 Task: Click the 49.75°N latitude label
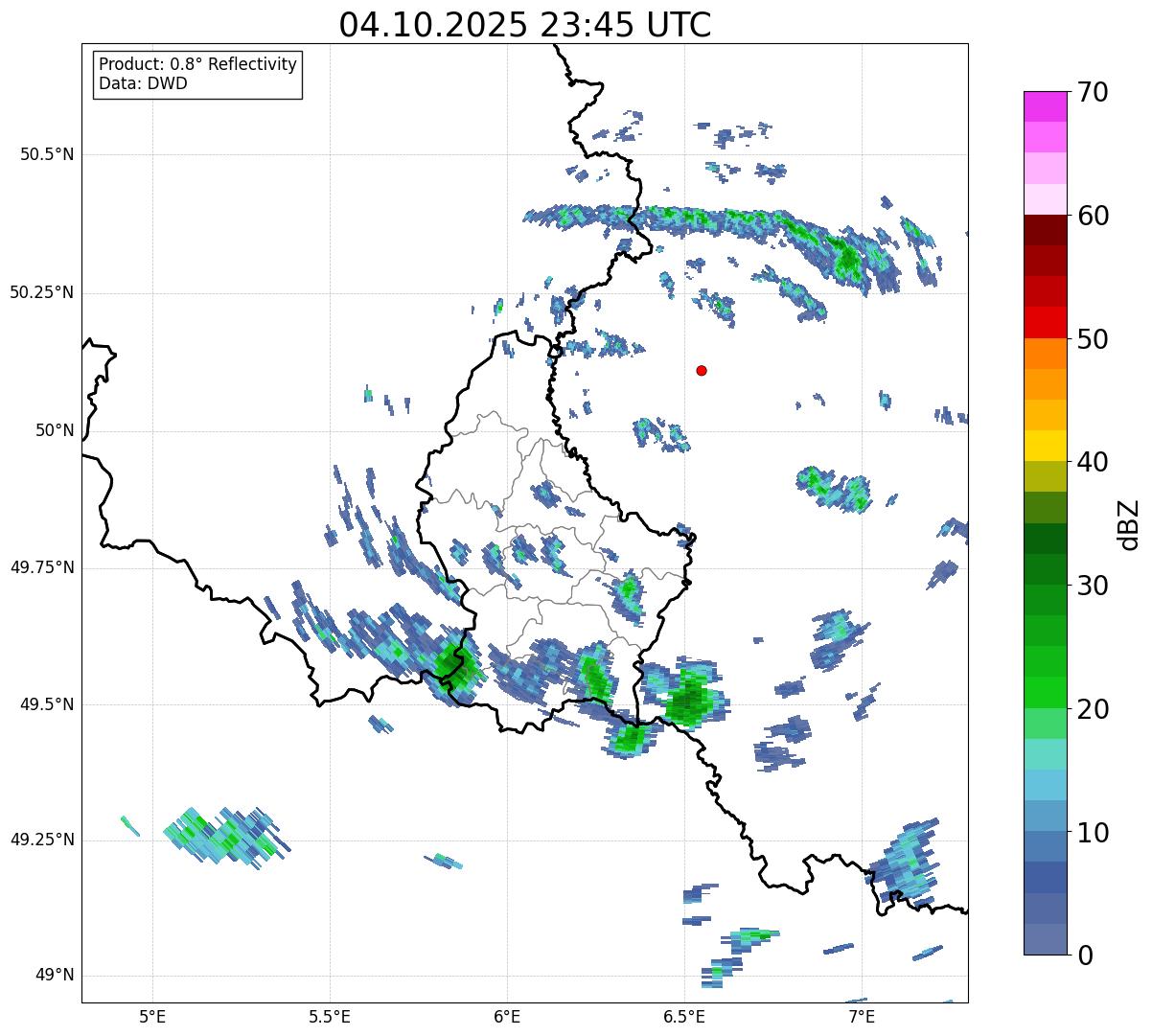pos(41,567)
